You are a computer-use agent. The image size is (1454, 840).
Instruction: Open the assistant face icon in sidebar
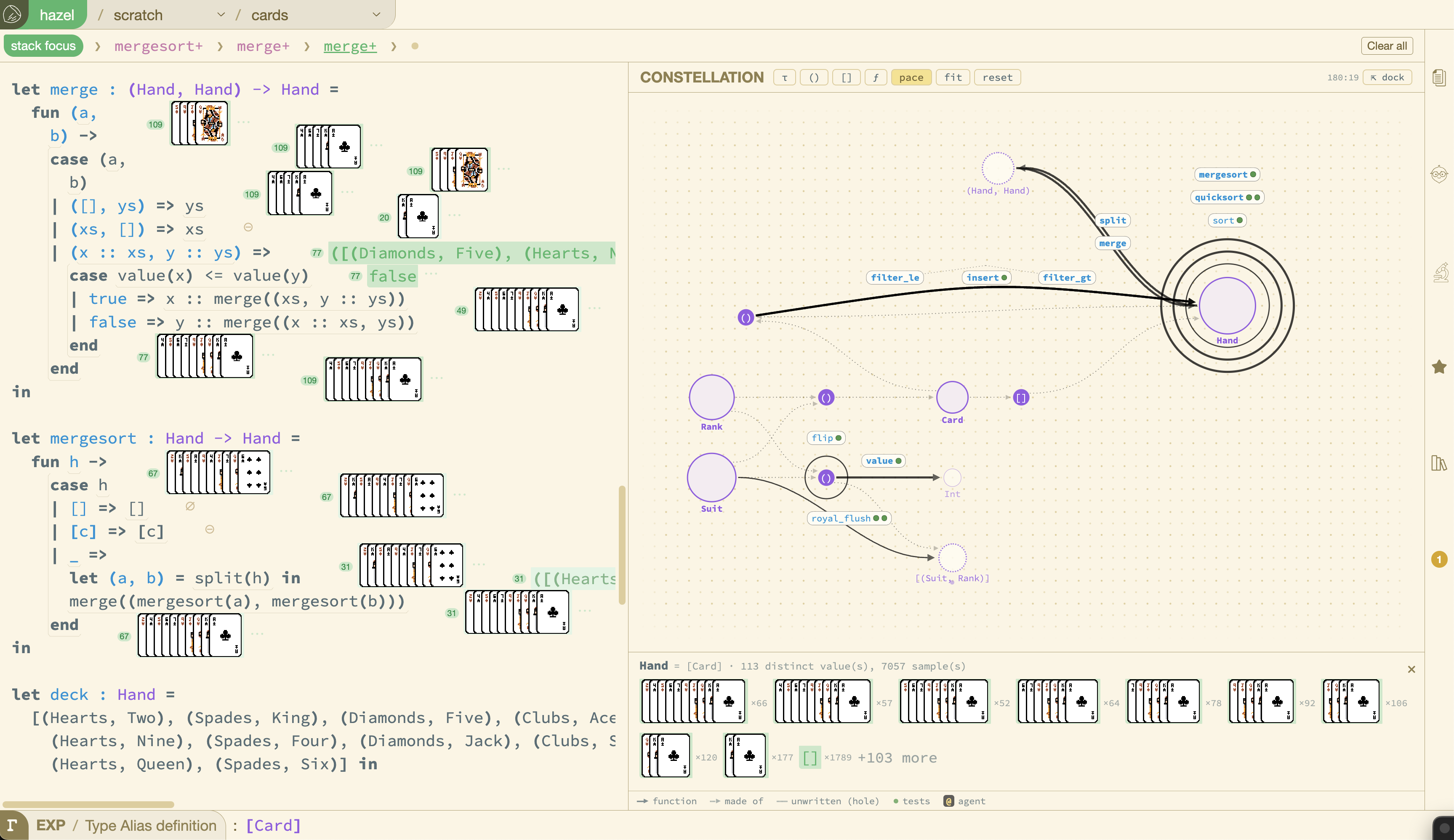click(x=1439, y=174)
